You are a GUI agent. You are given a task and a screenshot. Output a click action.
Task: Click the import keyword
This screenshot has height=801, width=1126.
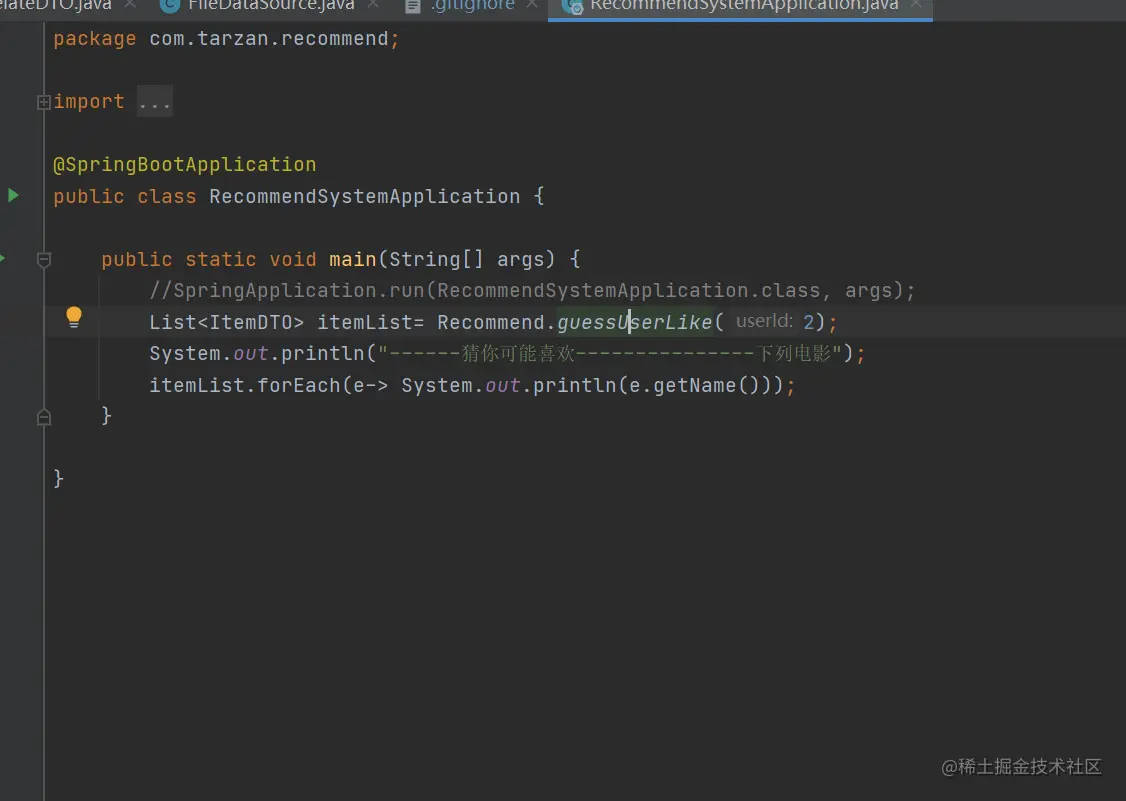(x=89, y=102)
